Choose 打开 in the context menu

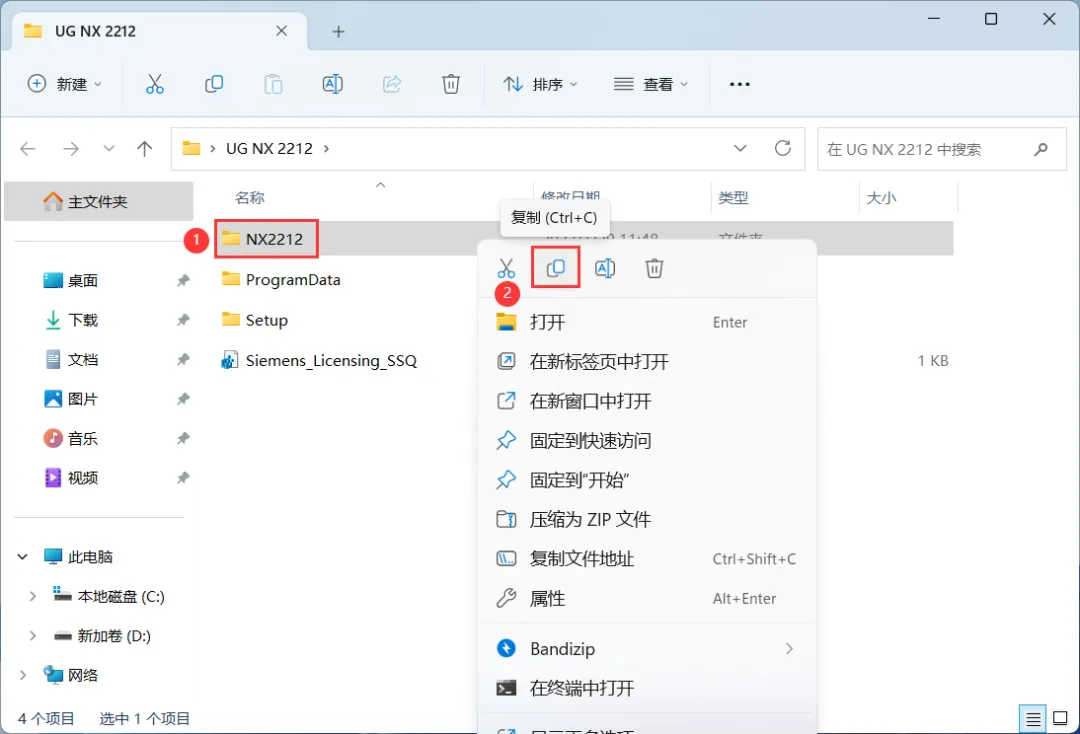646,322
